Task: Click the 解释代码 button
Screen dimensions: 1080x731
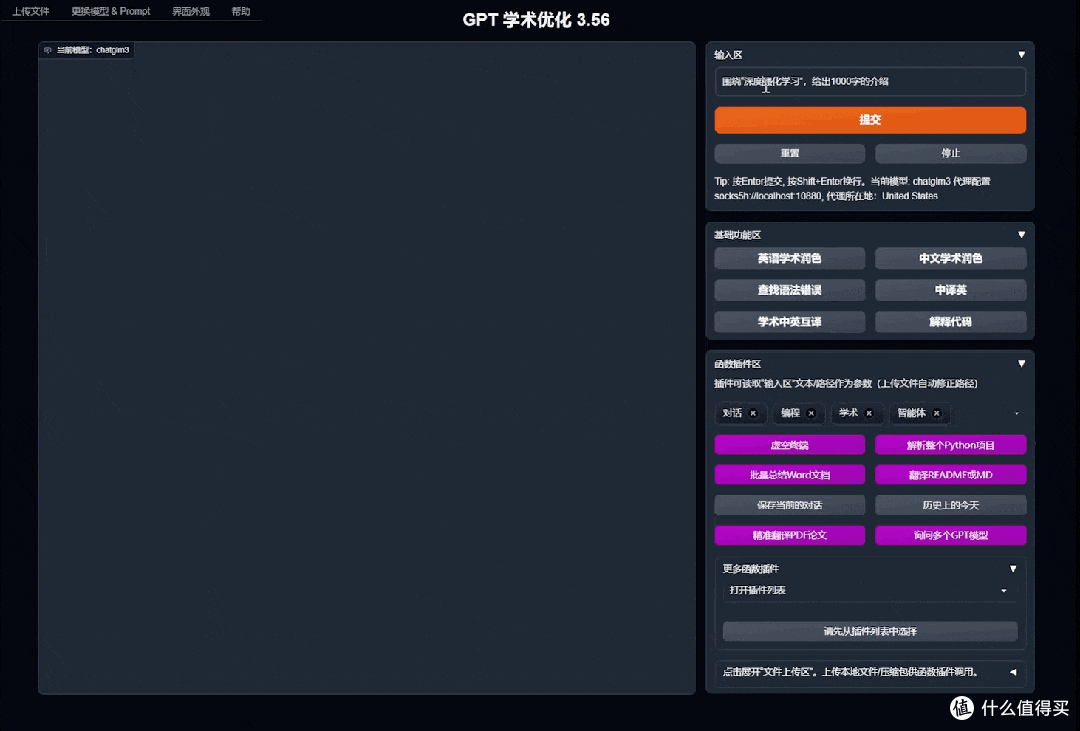Action: tap(951, 322)
